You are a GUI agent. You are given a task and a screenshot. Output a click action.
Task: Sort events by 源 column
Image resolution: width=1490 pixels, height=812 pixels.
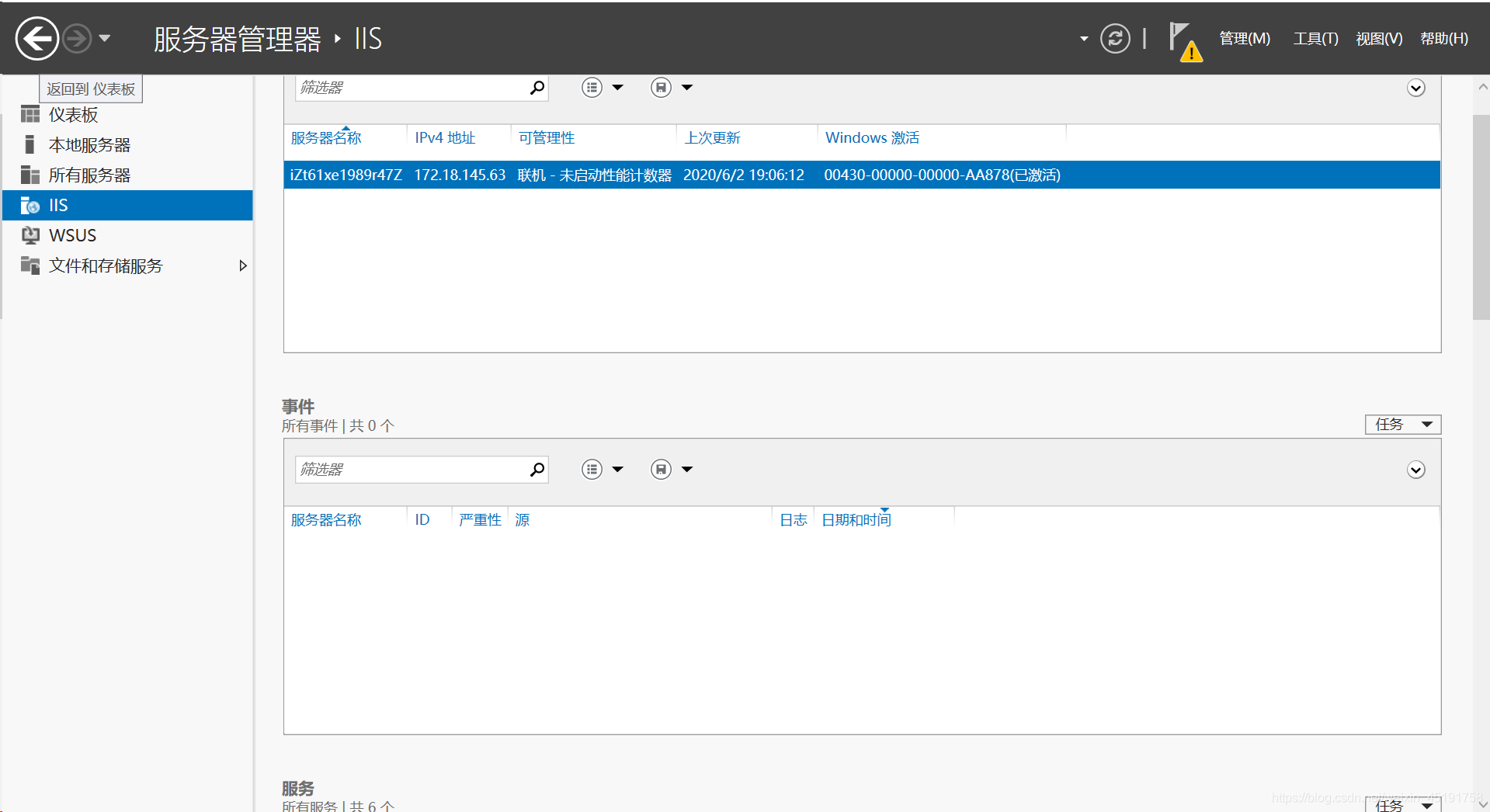523,519
